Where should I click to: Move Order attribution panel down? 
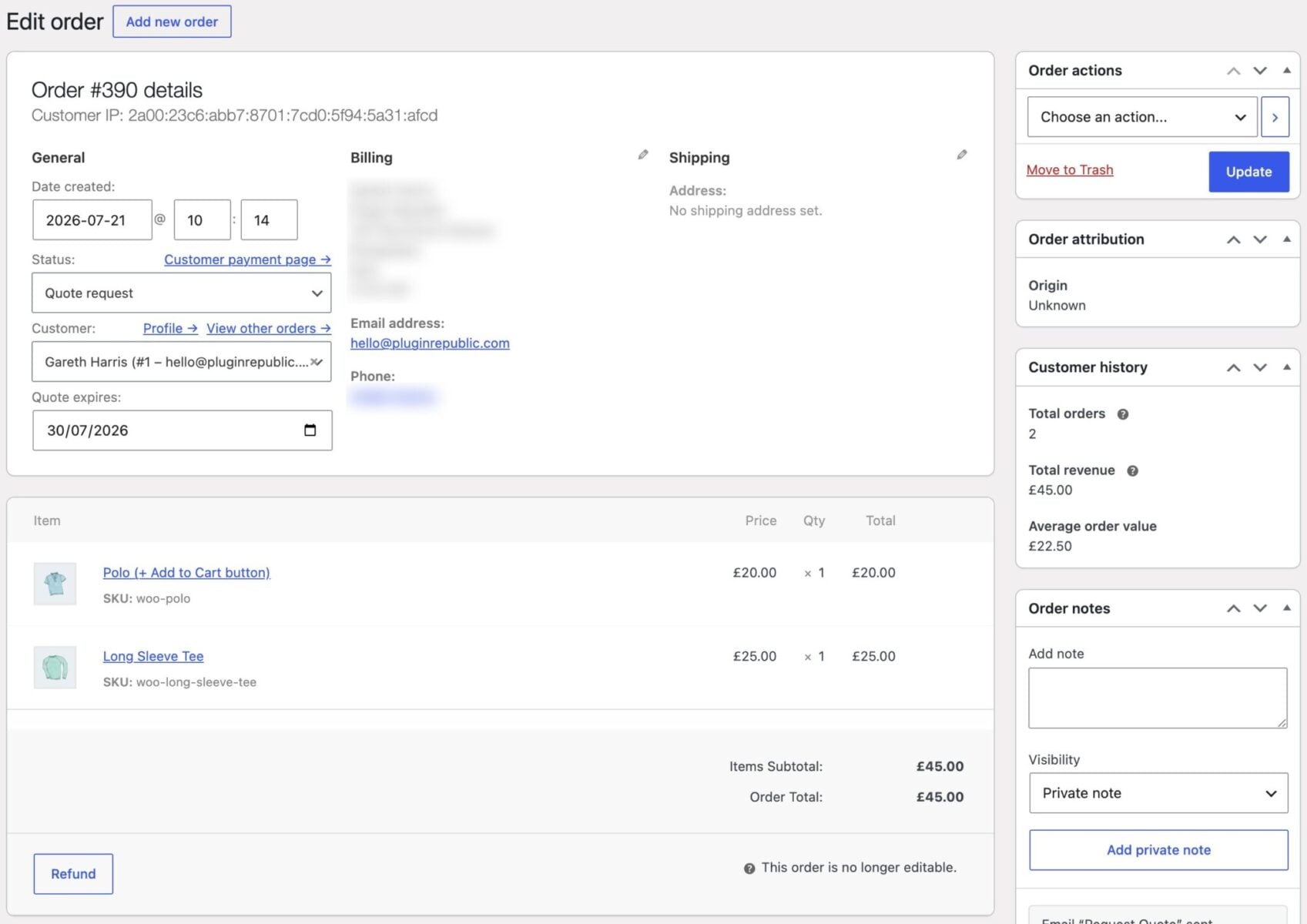1260,239
